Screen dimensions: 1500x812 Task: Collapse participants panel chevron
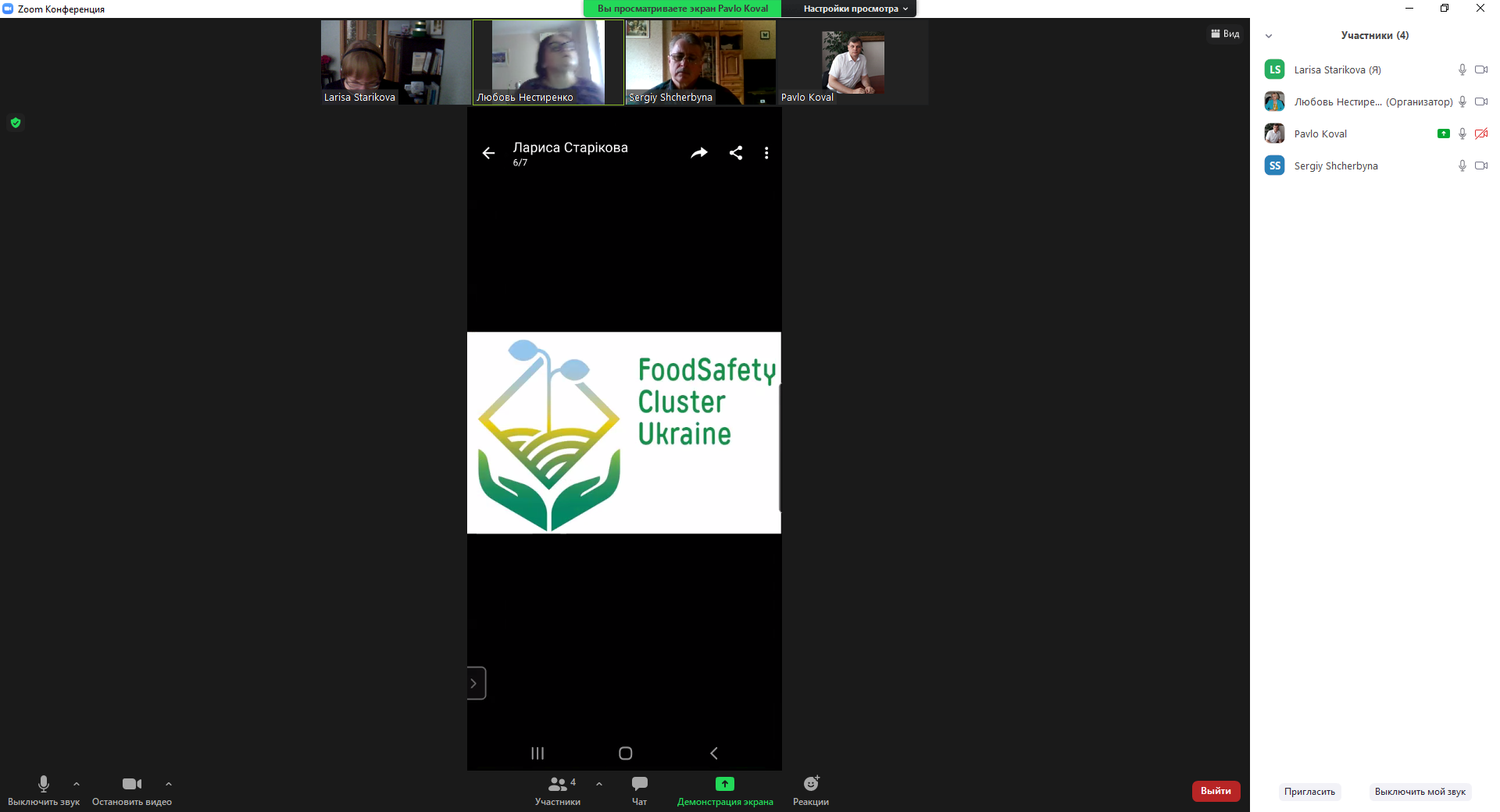[1269, 36]
